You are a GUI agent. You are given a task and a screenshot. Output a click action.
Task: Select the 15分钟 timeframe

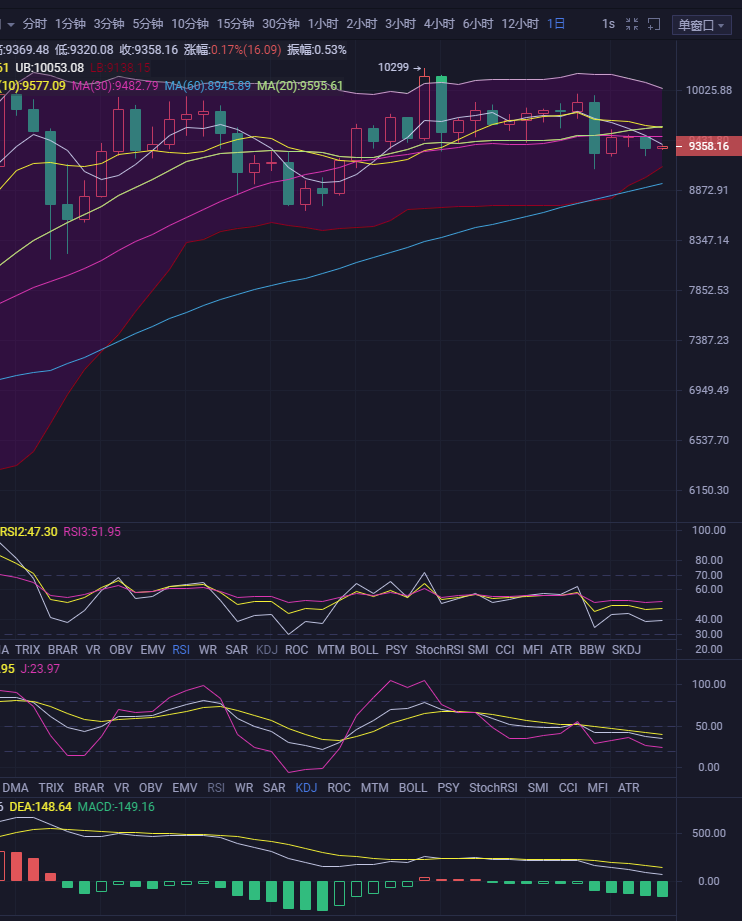click(235, 24)
